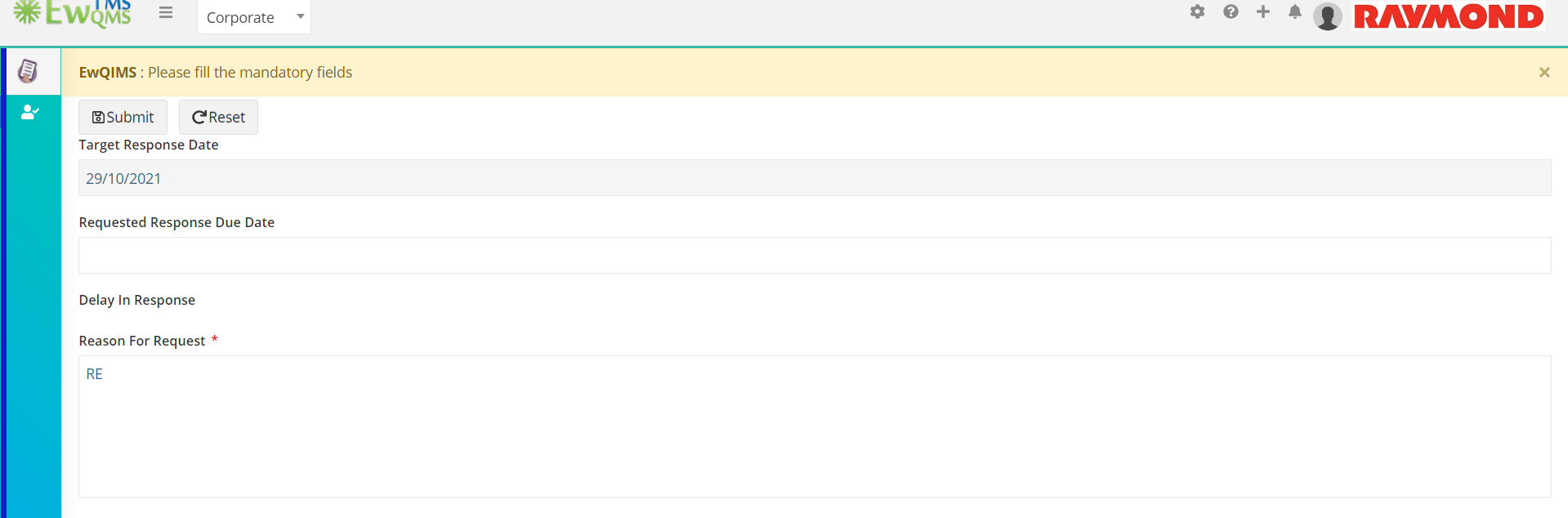
Task: Open the user profile avatar
Action: (x=1328, y=16)
